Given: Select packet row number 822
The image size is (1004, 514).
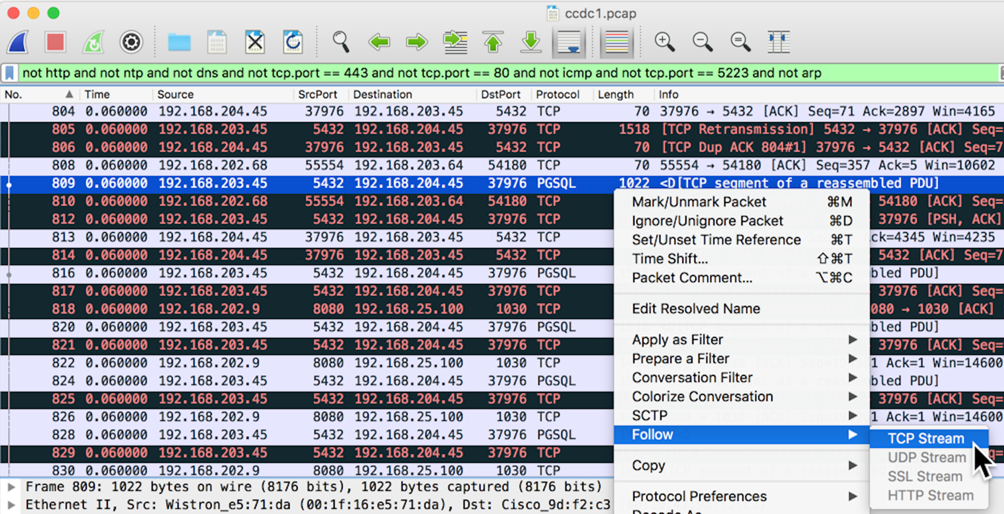Looking at the screenshot, I should 307,363.
